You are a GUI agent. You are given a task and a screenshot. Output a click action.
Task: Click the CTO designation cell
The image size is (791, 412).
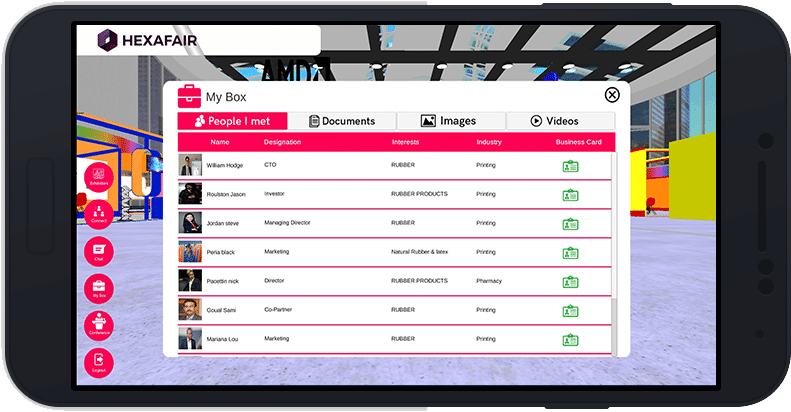pyautogui.click(x=270, y=165)
